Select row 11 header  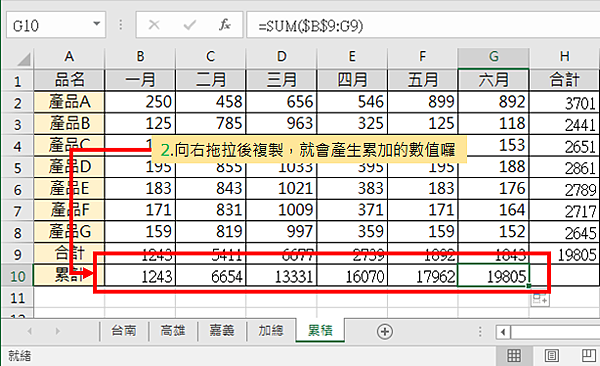point(18,297)
